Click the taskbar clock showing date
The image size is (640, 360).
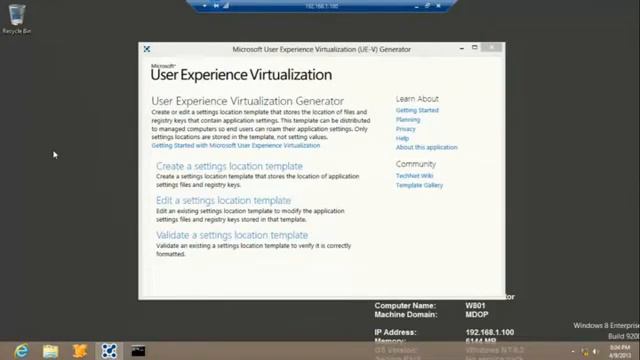pos(620,351)
